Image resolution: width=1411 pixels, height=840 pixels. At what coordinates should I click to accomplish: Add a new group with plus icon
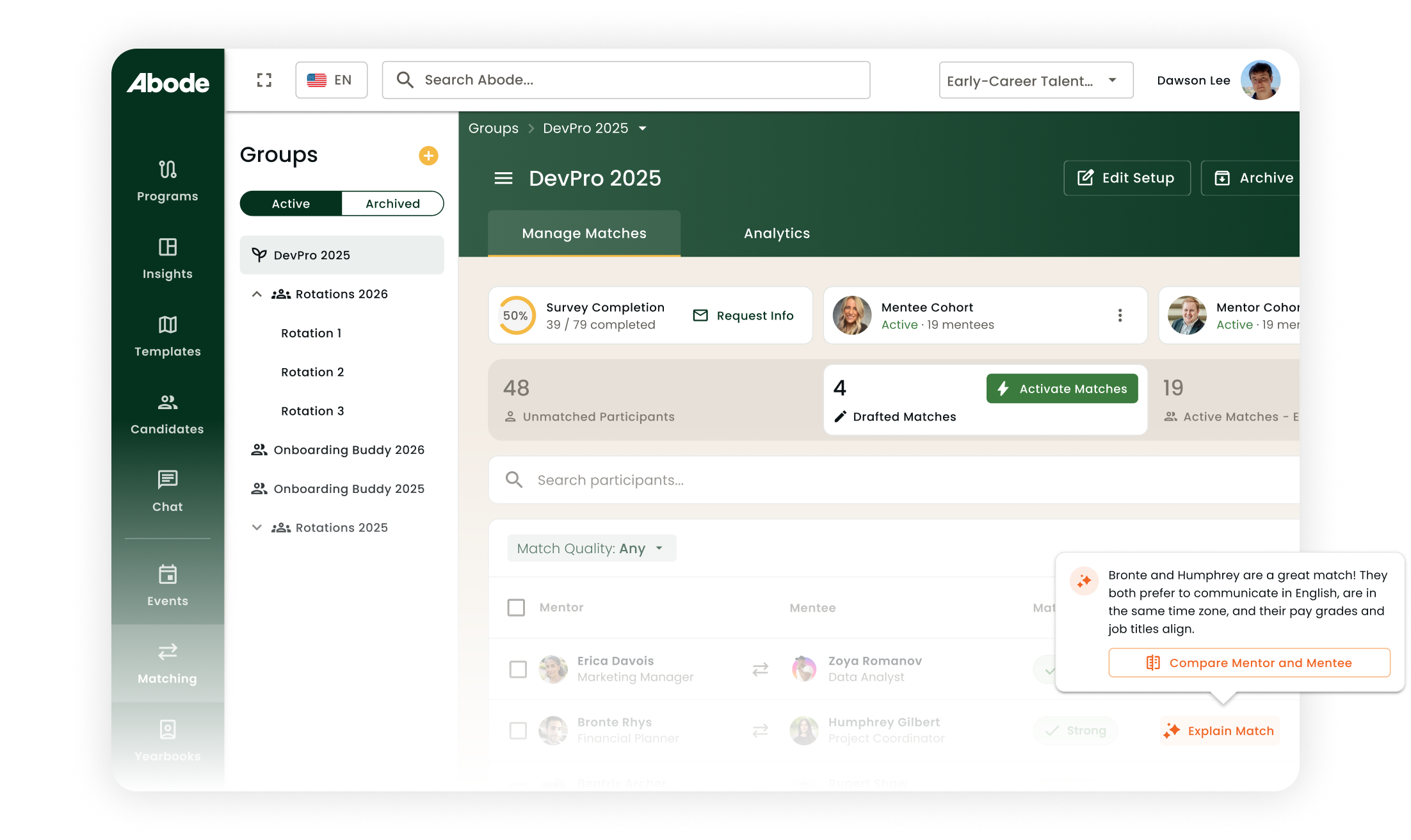428,156
